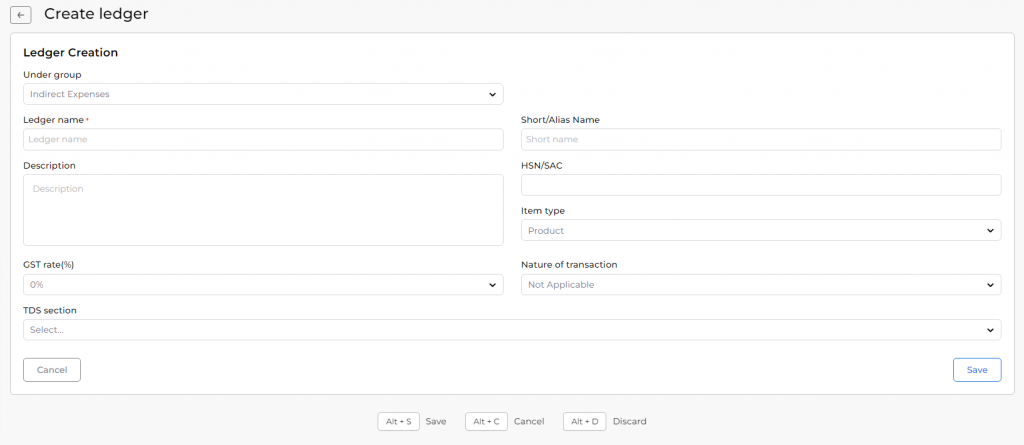The image size is (1024, 445).
Task: Focus the Ledger name field
Action: [263, 139]
